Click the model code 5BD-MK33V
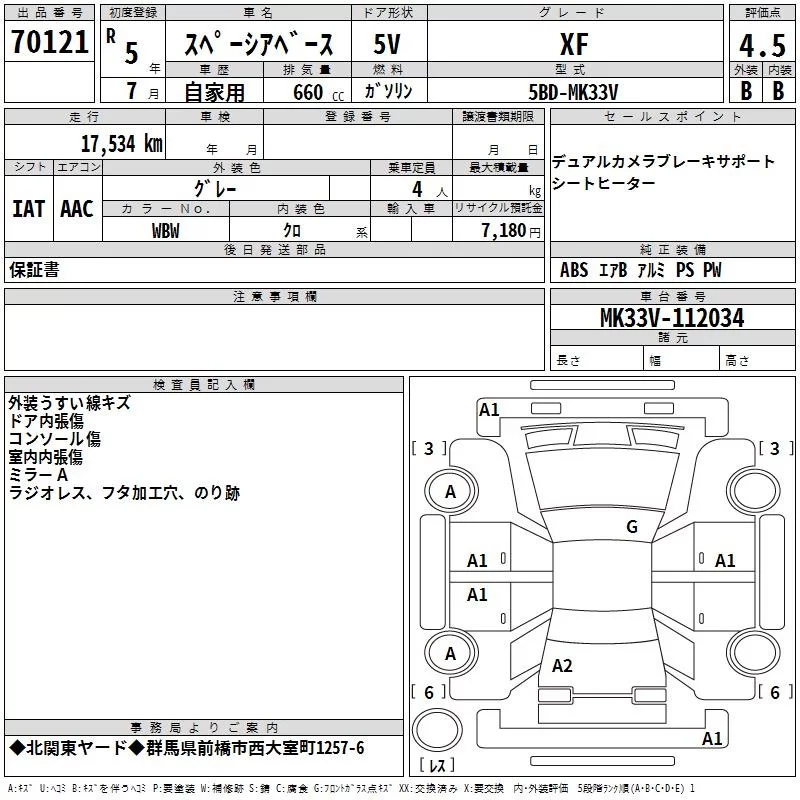This screenshot has height=800, width=800. (x=573, y=92)
